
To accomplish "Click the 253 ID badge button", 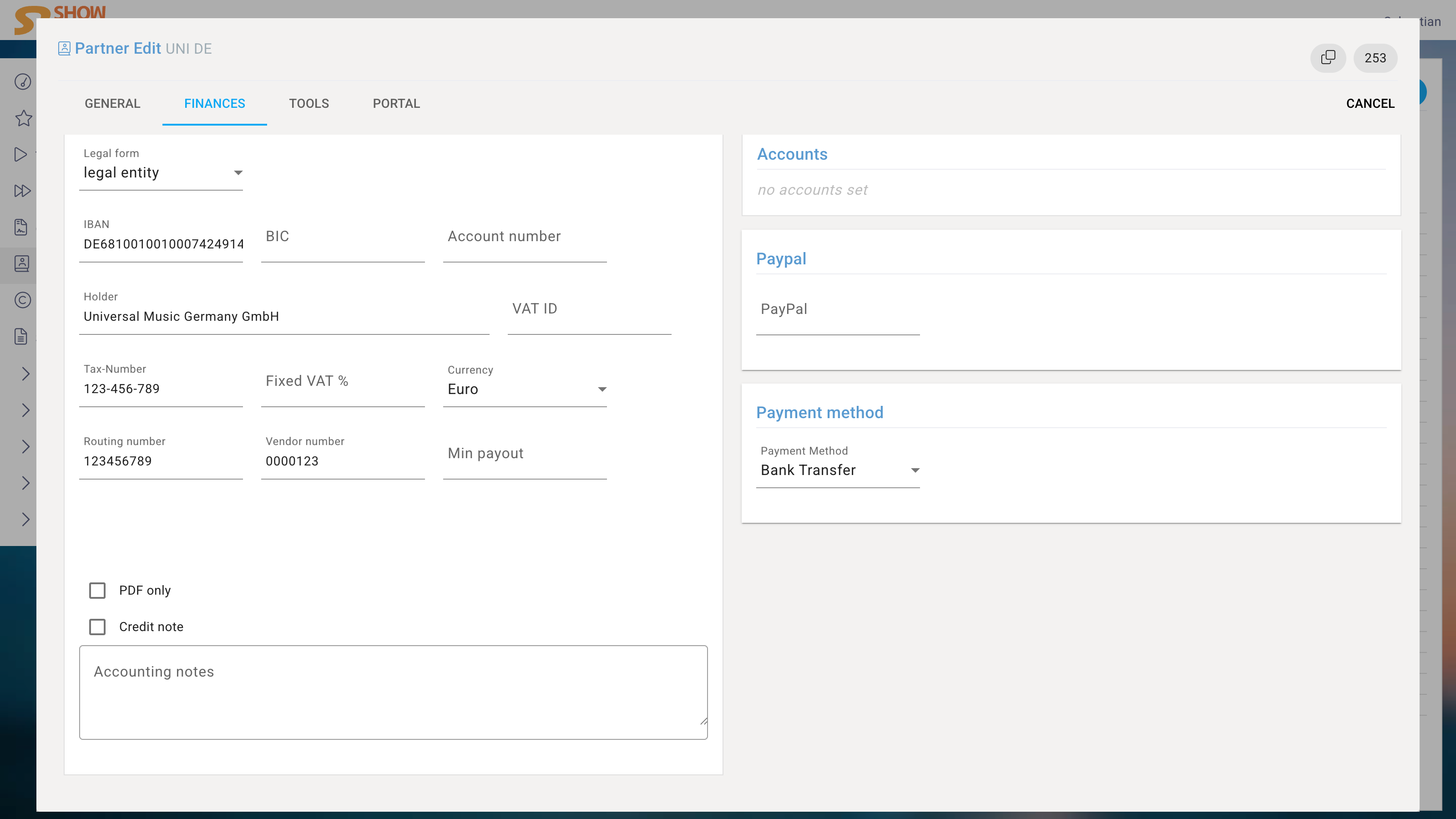I will click(1375, 58).
